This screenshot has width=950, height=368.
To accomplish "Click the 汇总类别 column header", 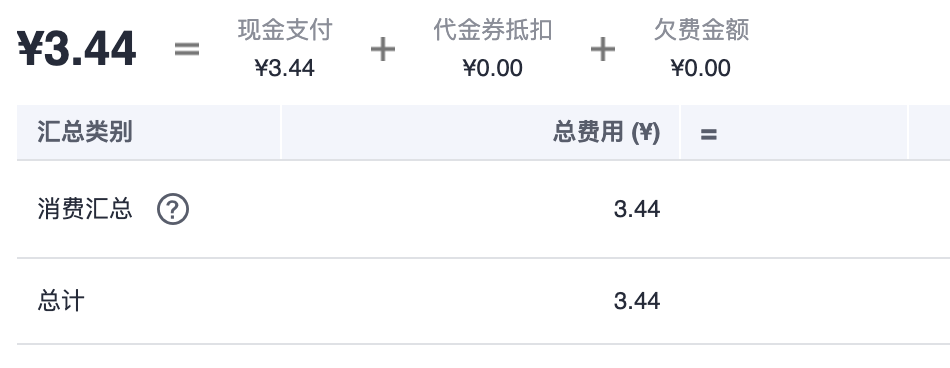I will [x=85, y=132].
